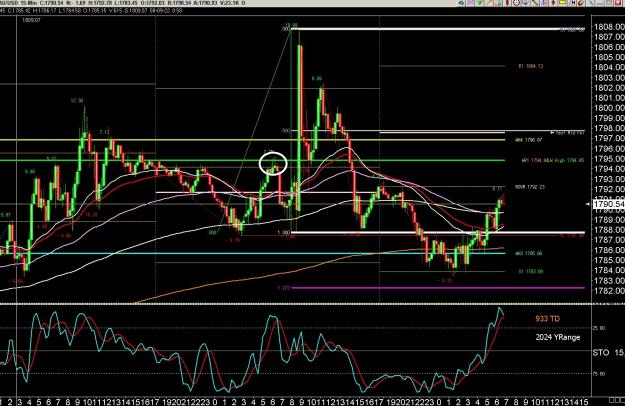The height and width of the screenshot is (406, 625).
Task: Click the stochastic oscillator peak at chart end
Action: tap(499, 309)
